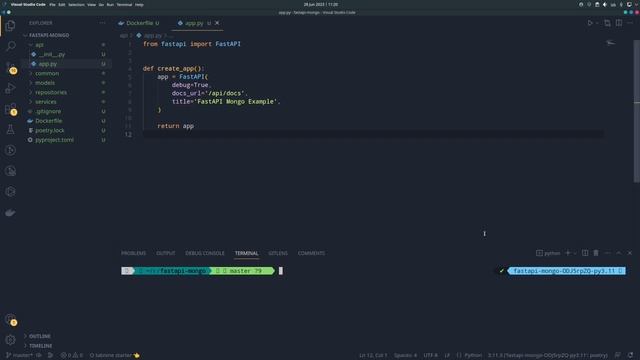Open the Help menu
The image size is (640, 360).
[x=139, y=4]
